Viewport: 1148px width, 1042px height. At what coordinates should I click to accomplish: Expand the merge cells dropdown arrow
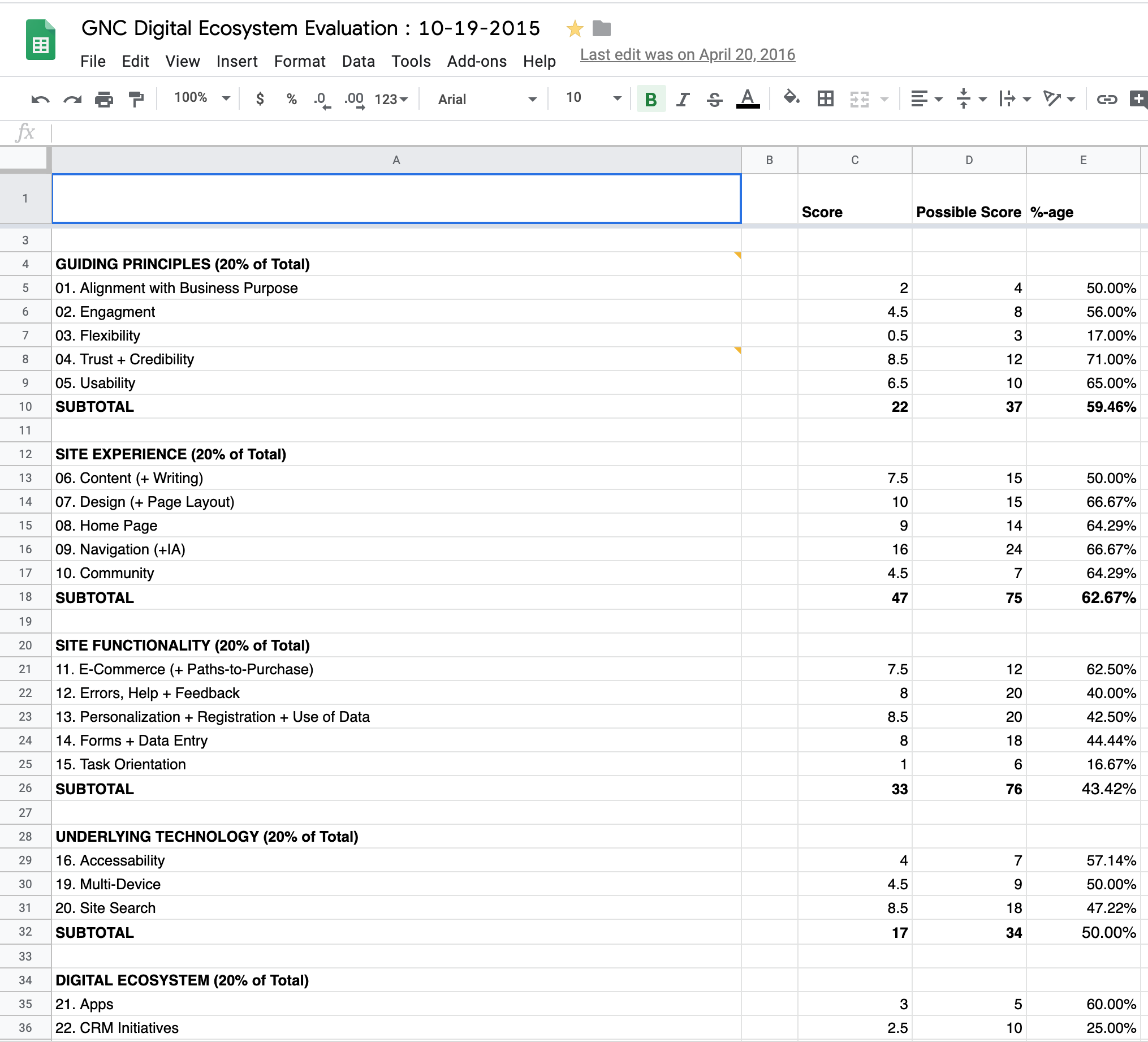tap(884, 100)
